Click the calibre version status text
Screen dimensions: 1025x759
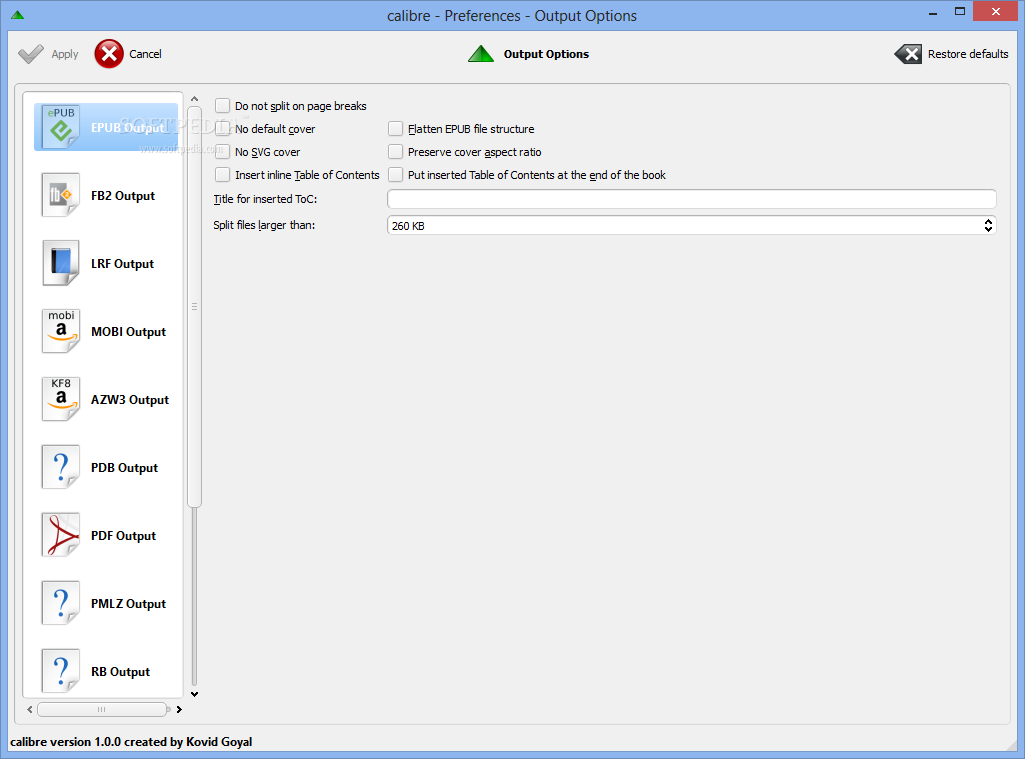click(131, 741)
